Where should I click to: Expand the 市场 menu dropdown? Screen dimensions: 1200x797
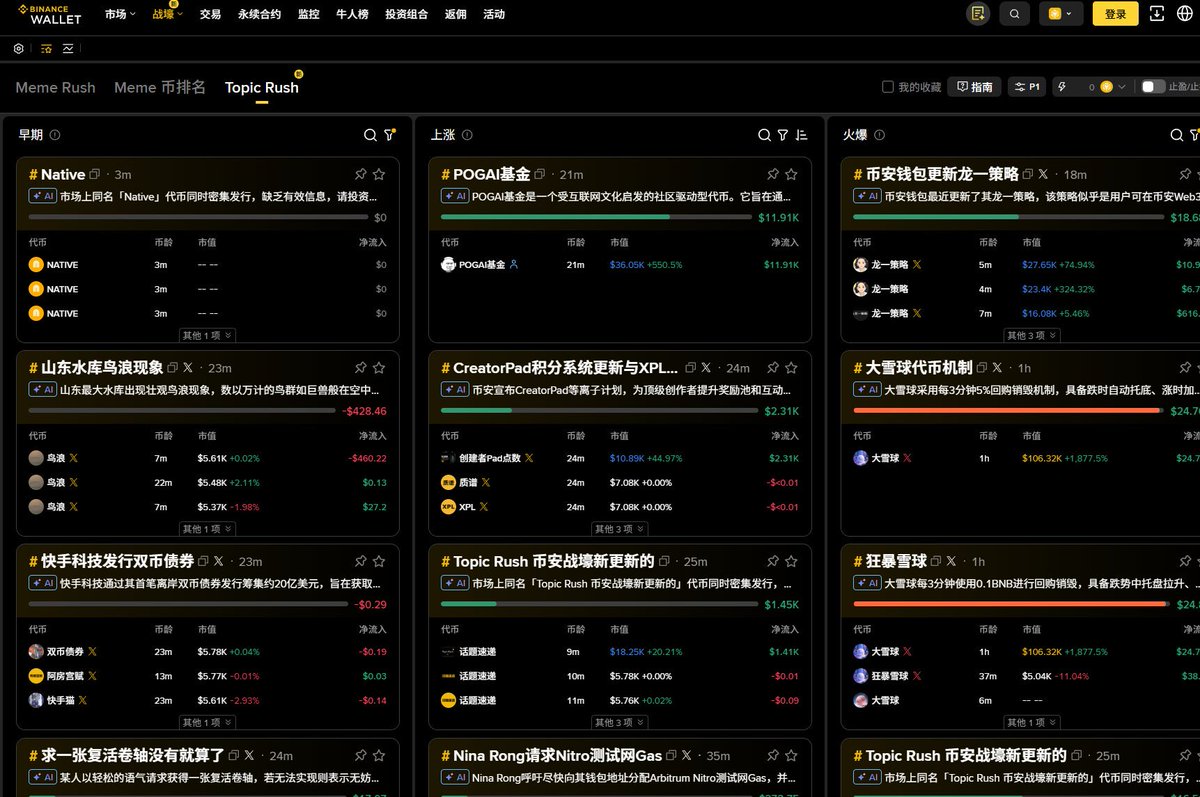pyautogui.click(x=120, y=14)
